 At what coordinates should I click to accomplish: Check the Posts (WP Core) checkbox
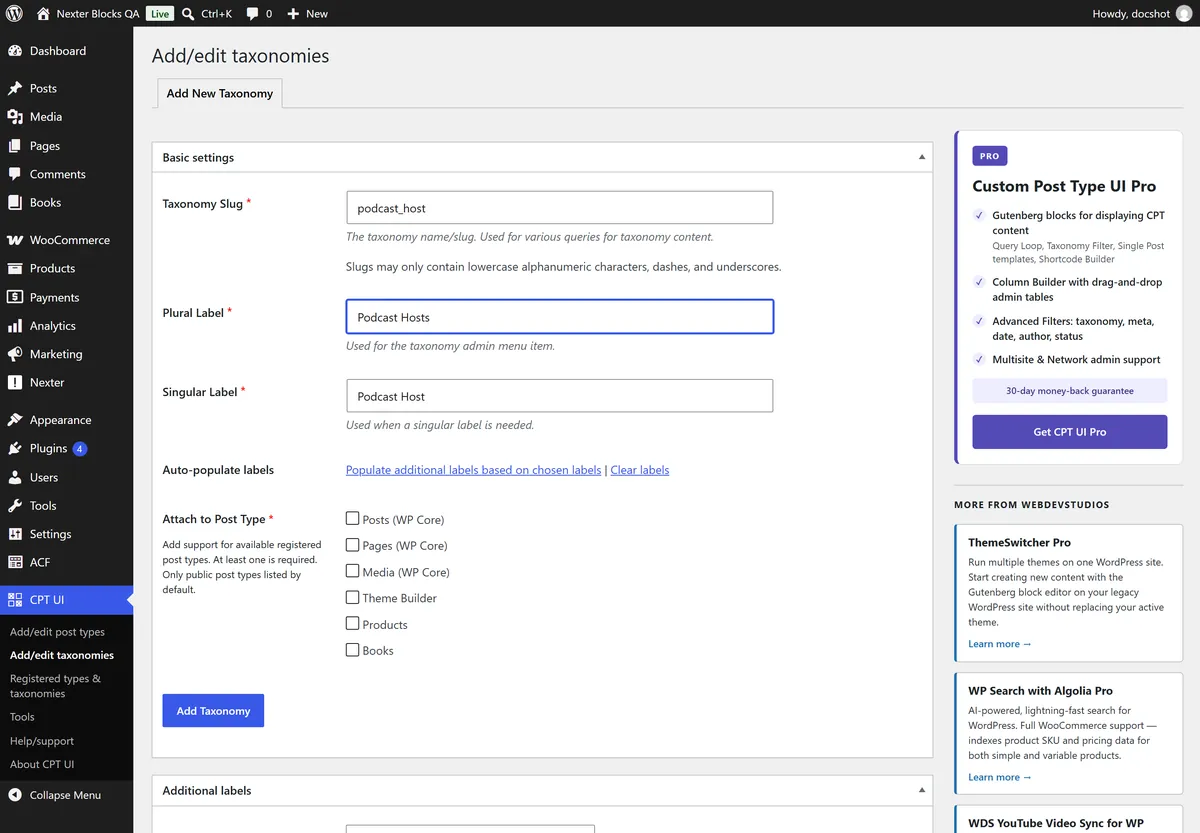352,518
